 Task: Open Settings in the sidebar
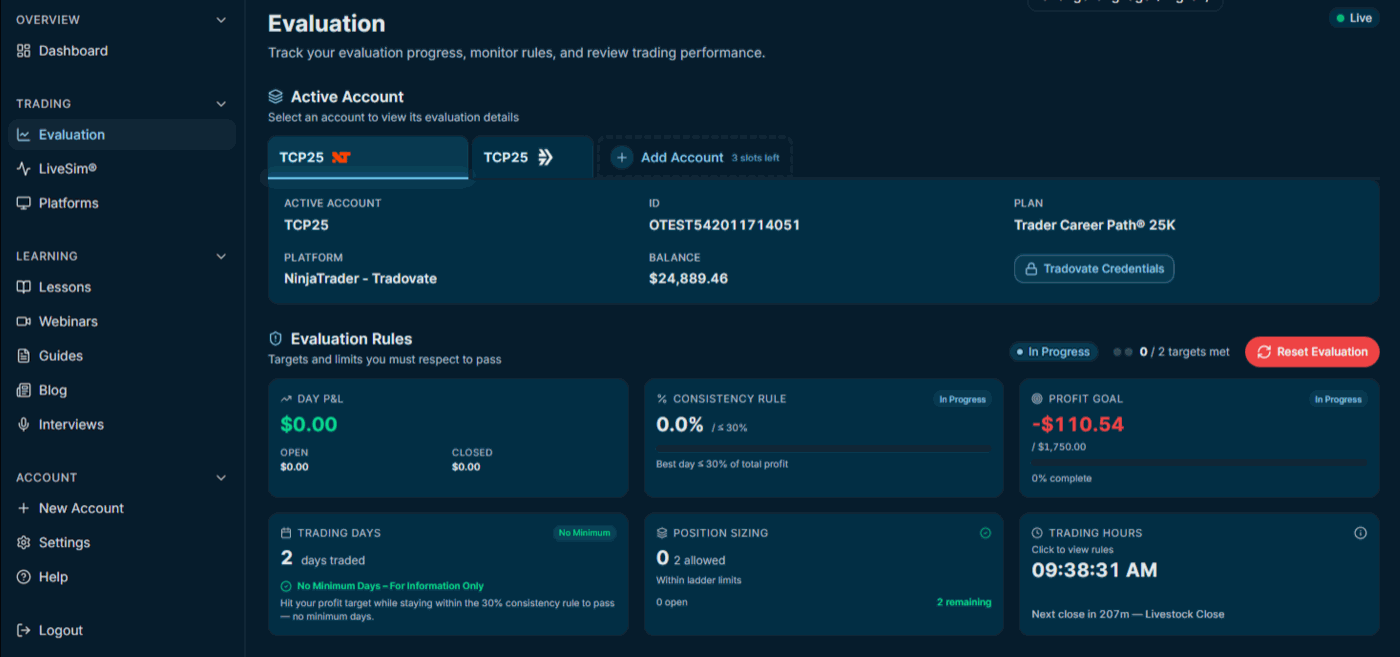pyautogui.click(x=122, y=542)
